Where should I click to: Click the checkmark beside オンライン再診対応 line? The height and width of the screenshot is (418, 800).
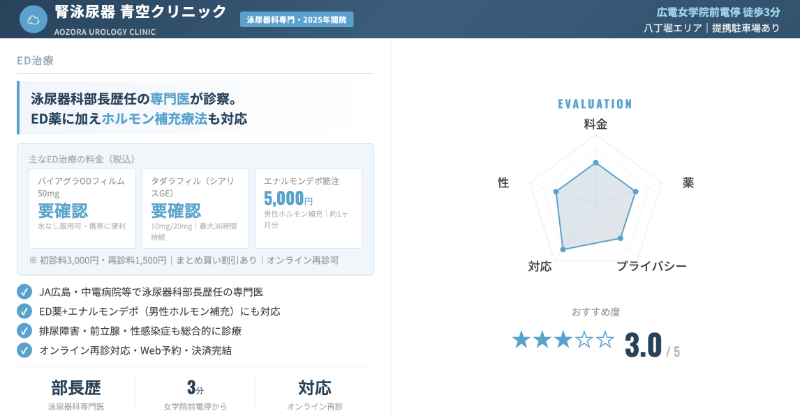tap(24, 350)
